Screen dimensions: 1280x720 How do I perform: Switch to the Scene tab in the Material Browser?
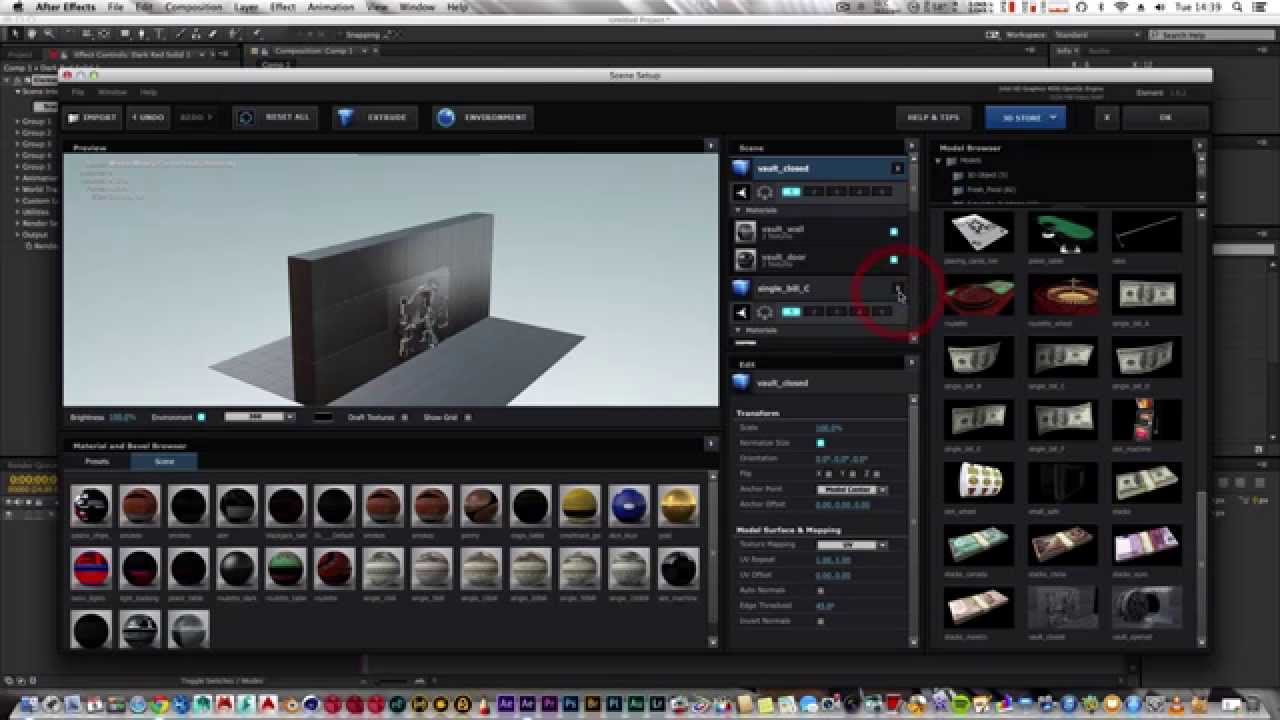164,461
